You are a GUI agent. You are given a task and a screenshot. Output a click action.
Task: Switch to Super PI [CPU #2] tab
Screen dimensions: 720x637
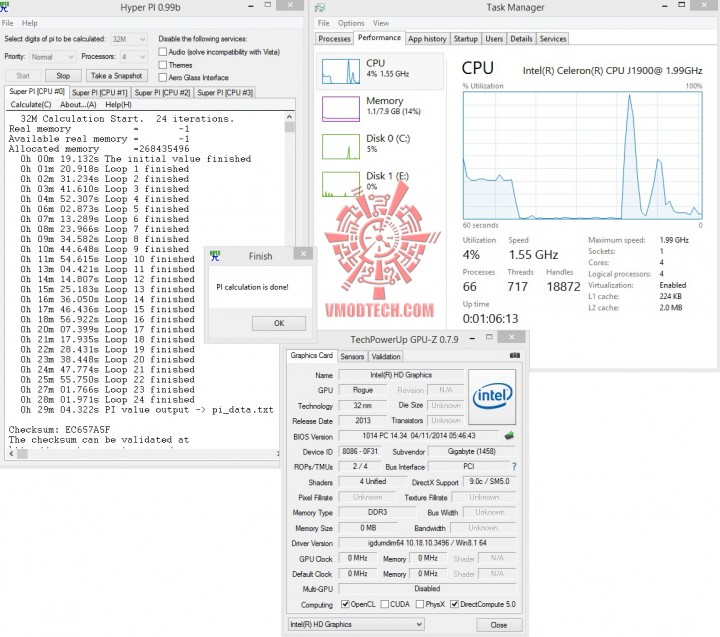[x=162, y=92]
